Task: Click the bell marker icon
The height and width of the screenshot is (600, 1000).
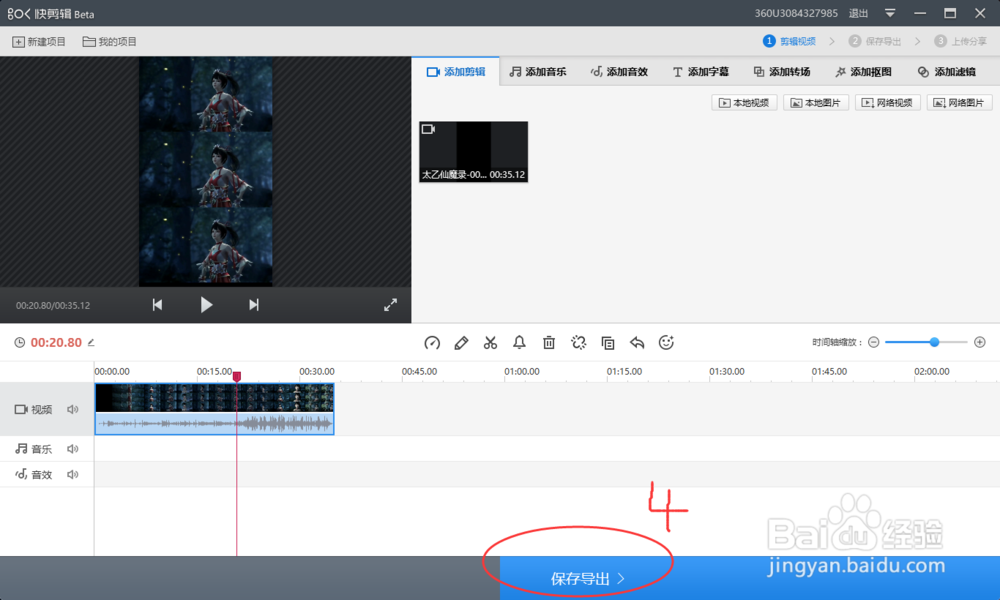Action: (519, 343)
